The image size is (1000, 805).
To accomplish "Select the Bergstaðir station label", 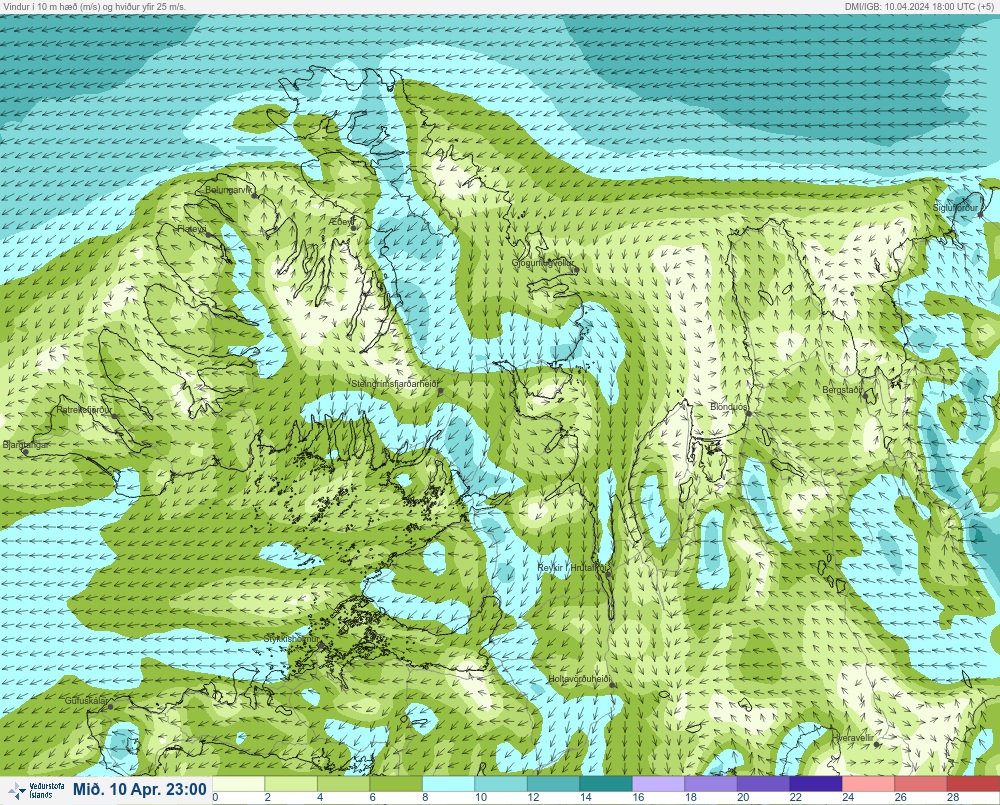I will tap(842, 389).
